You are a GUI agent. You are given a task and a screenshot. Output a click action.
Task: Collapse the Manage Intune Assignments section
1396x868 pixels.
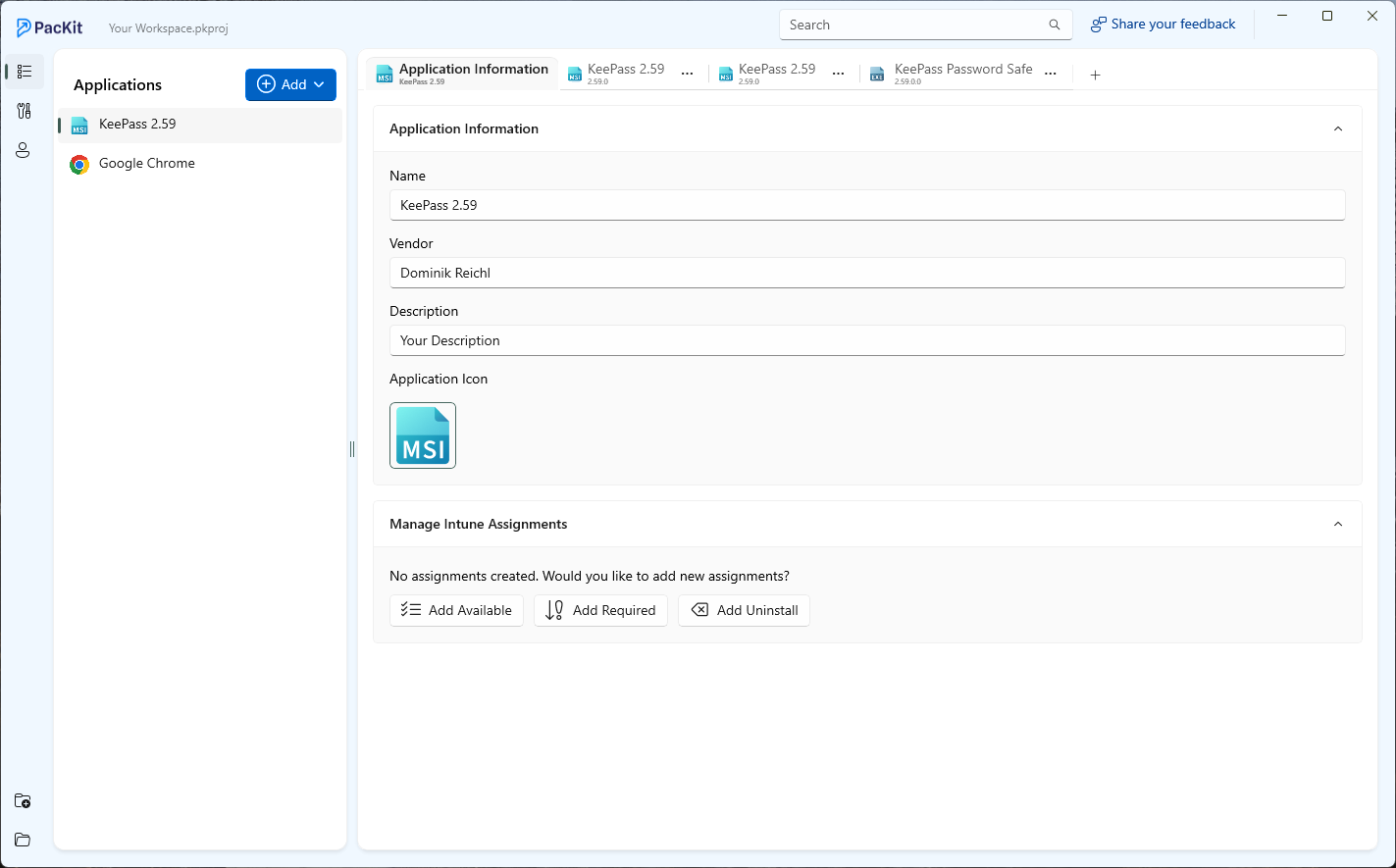(1337, 525)
